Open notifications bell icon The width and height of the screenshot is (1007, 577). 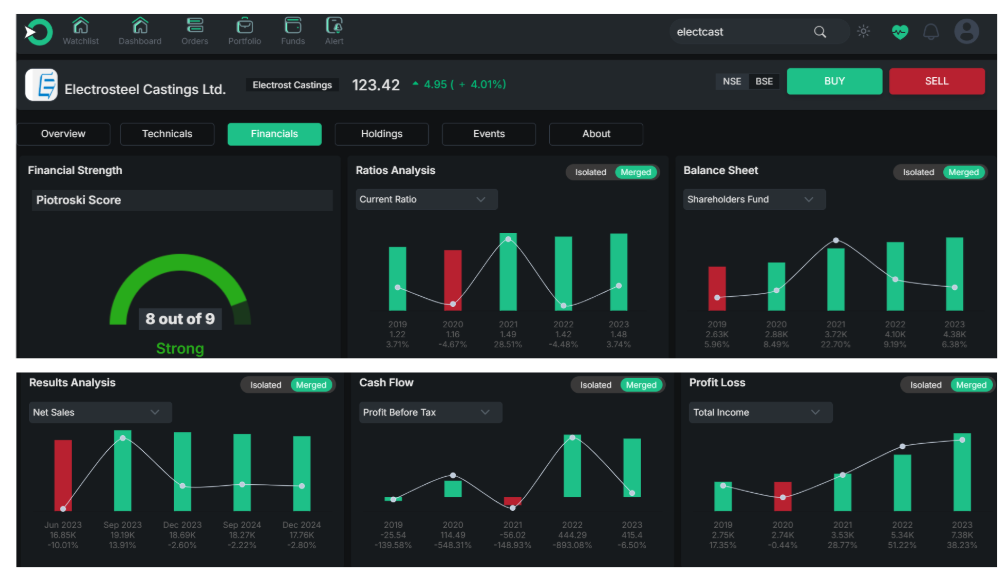pyautogui.click(x=931, y=31)
